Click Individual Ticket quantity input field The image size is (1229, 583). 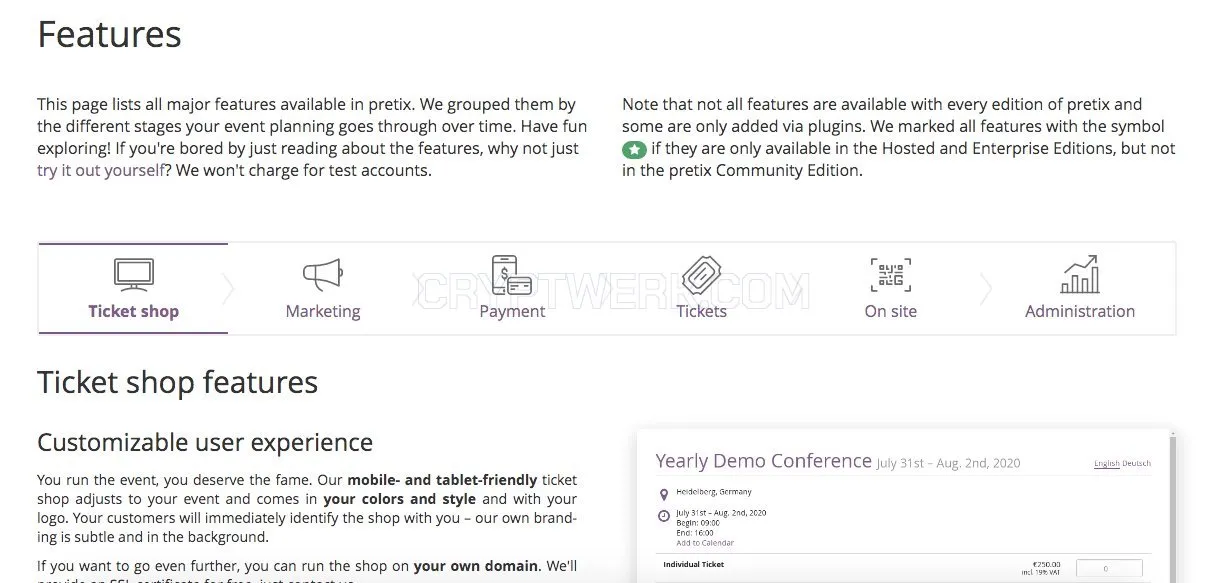click(x=1108, y=568)
